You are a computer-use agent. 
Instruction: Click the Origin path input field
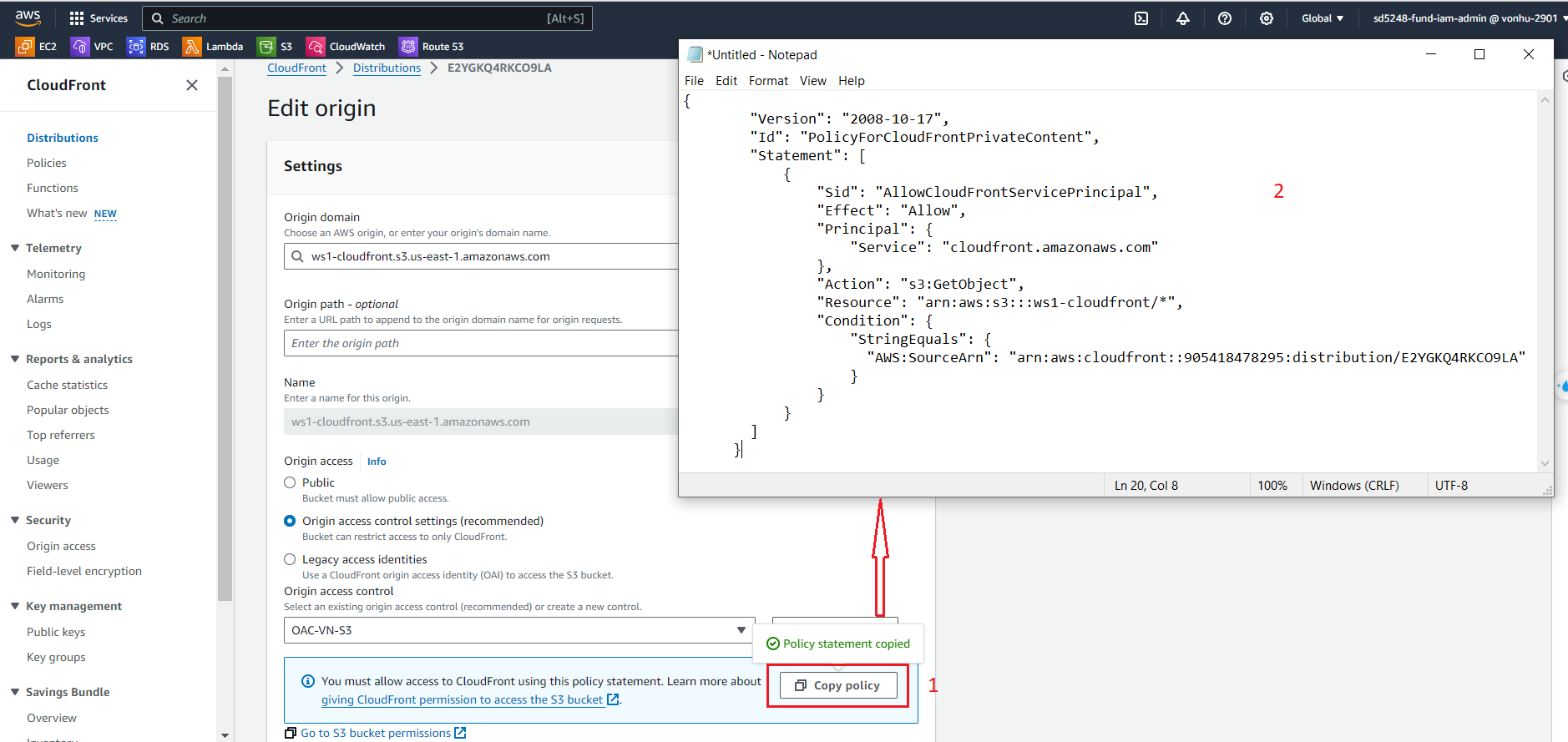(x=481, y=343)
